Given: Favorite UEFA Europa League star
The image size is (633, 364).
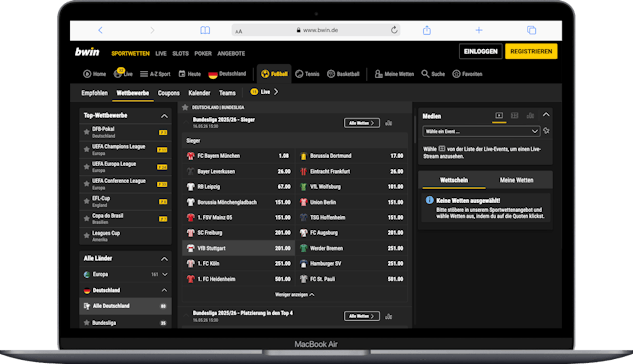Looking at the screenshot, I should point(86,167).
